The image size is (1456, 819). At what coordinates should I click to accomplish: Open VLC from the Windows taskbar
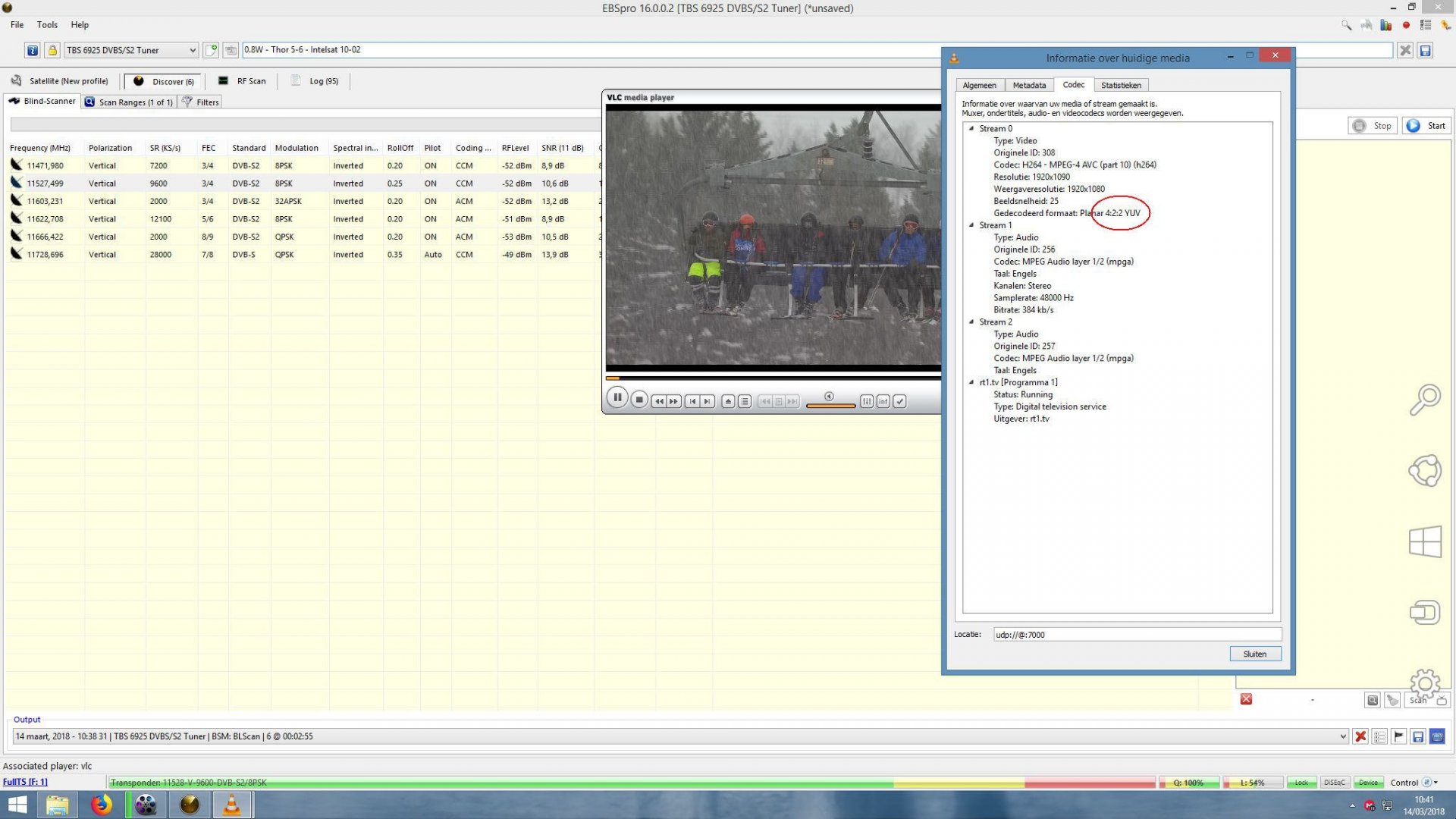pyautogui.click(x=232, y=805)
